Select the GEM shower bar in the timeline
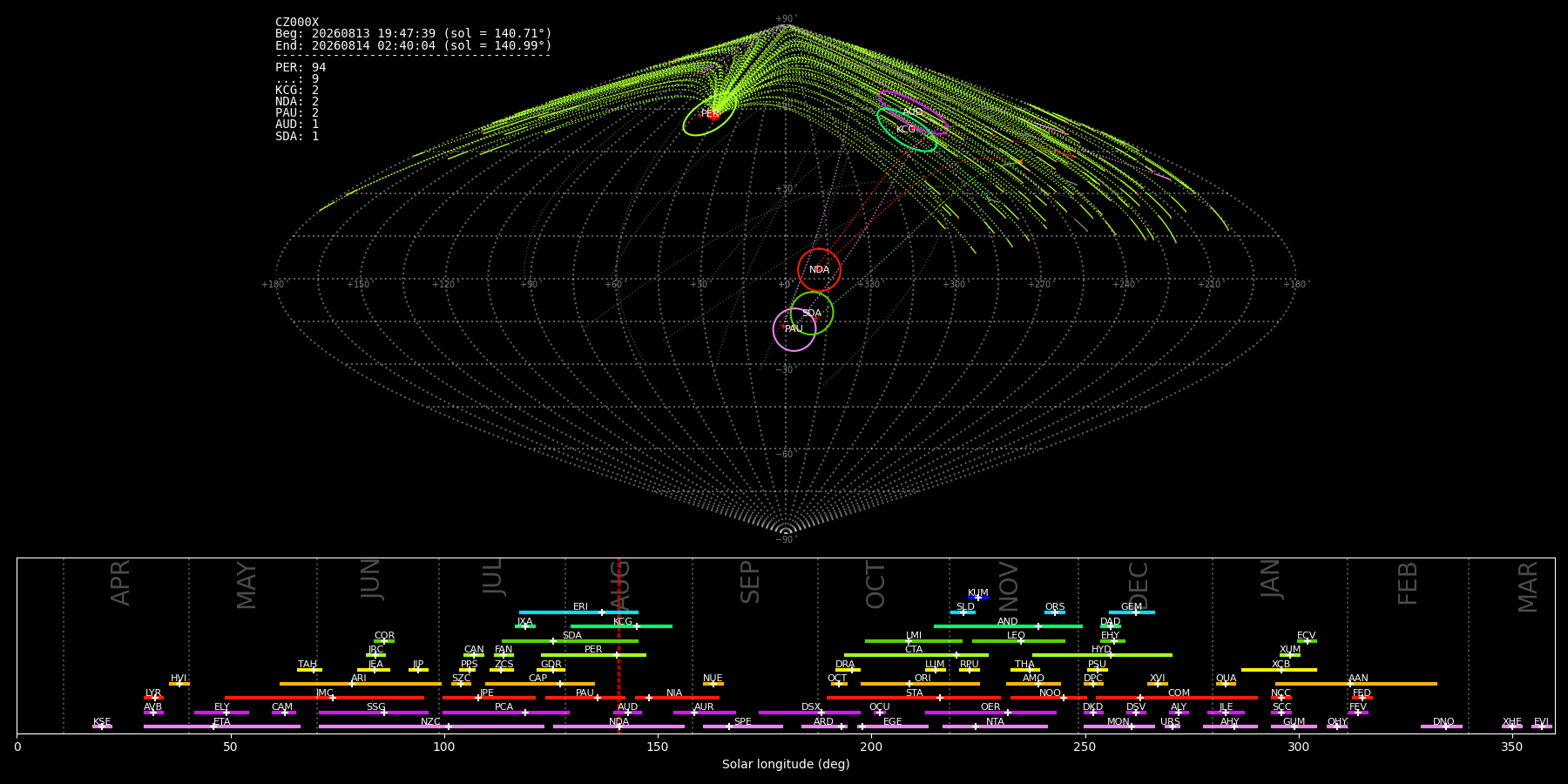The height and width of the screenshot is (784, 1568). [1132, 612]
